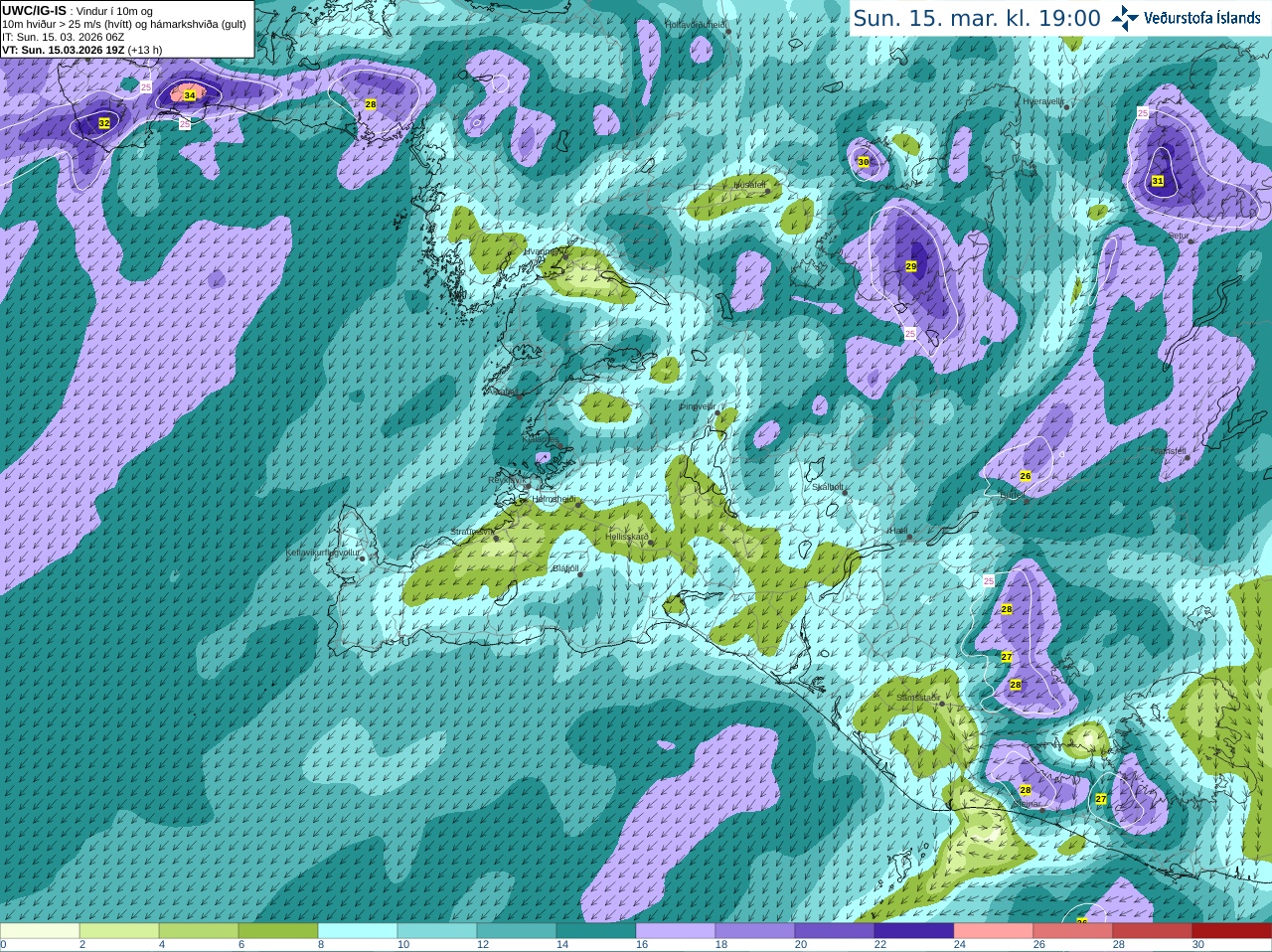Image resolution: width=1272 pixels, height=952 pixels.
Task: Click the 'Sun. 15. mar. kl. 19:00' timestamp
Action: pyautogui.click(x=977, y=18)
